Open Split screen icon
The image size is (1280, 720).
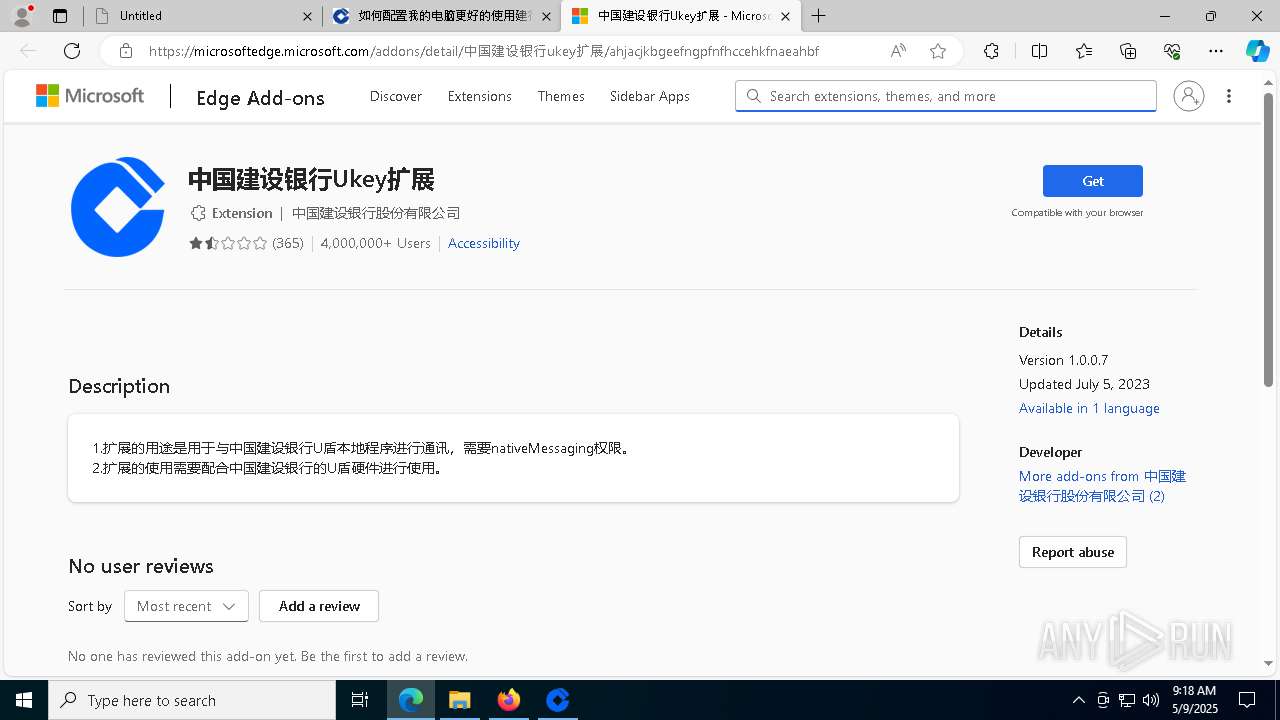pyautogui.click(x=1039, y=51)
